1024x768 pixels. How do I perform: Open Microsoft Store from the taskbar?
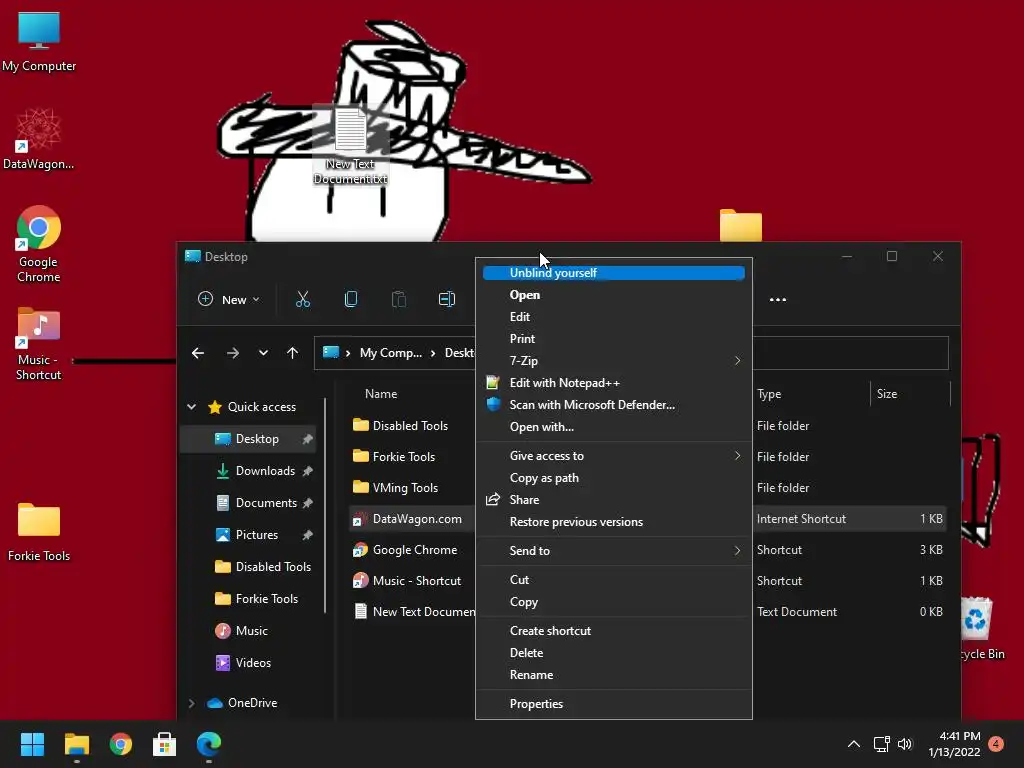tap(165, 744)
